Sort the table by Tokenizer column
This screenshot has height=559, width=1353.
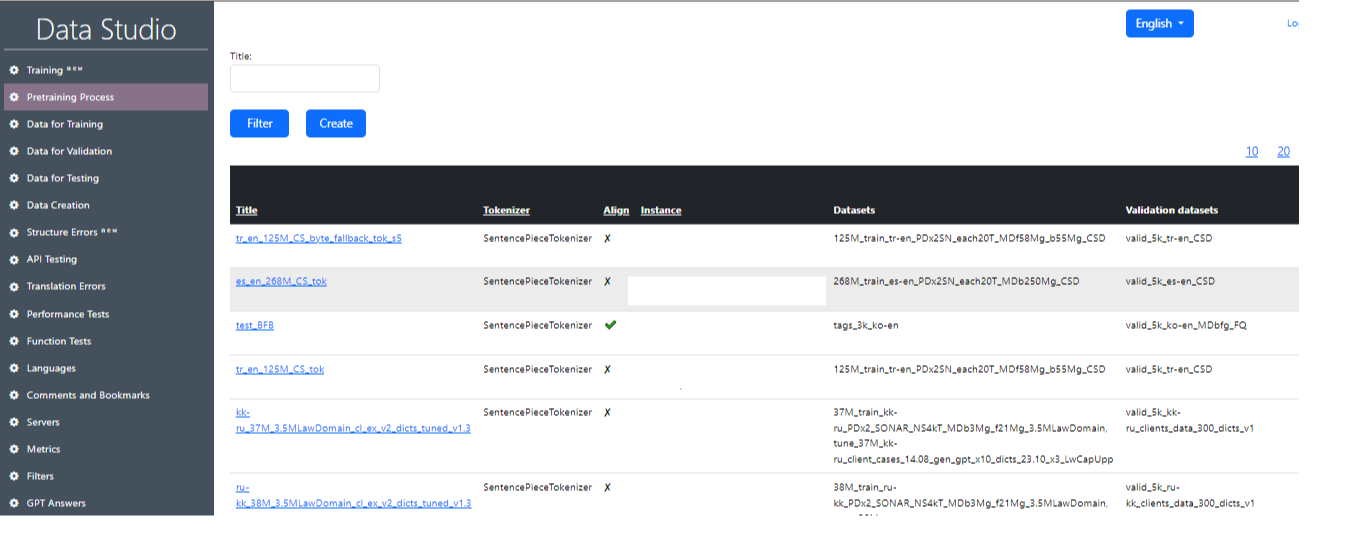tap(506, 210)
